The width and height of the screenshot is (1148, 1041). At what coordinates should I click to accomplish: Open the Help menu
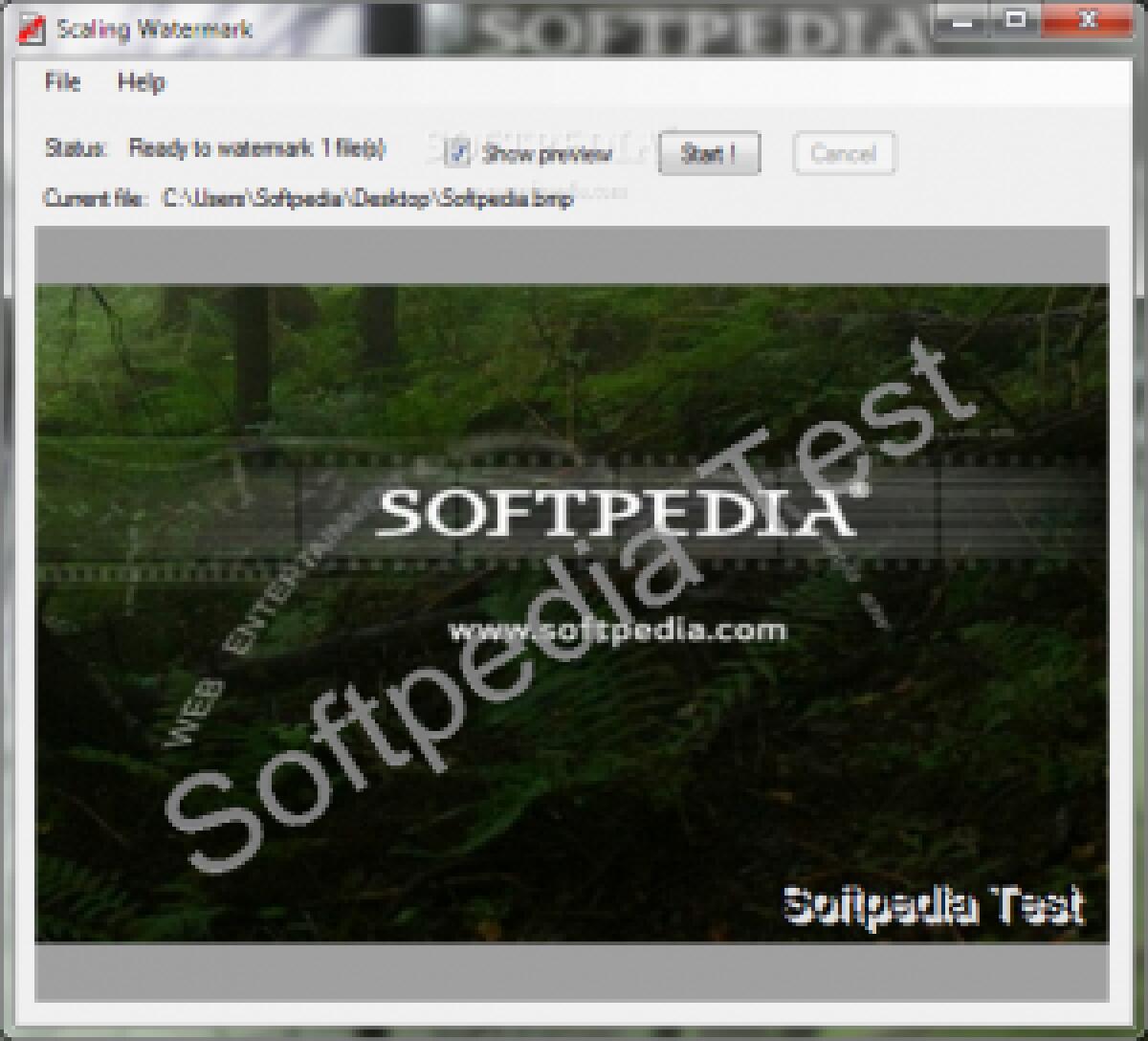pos(141,82)
